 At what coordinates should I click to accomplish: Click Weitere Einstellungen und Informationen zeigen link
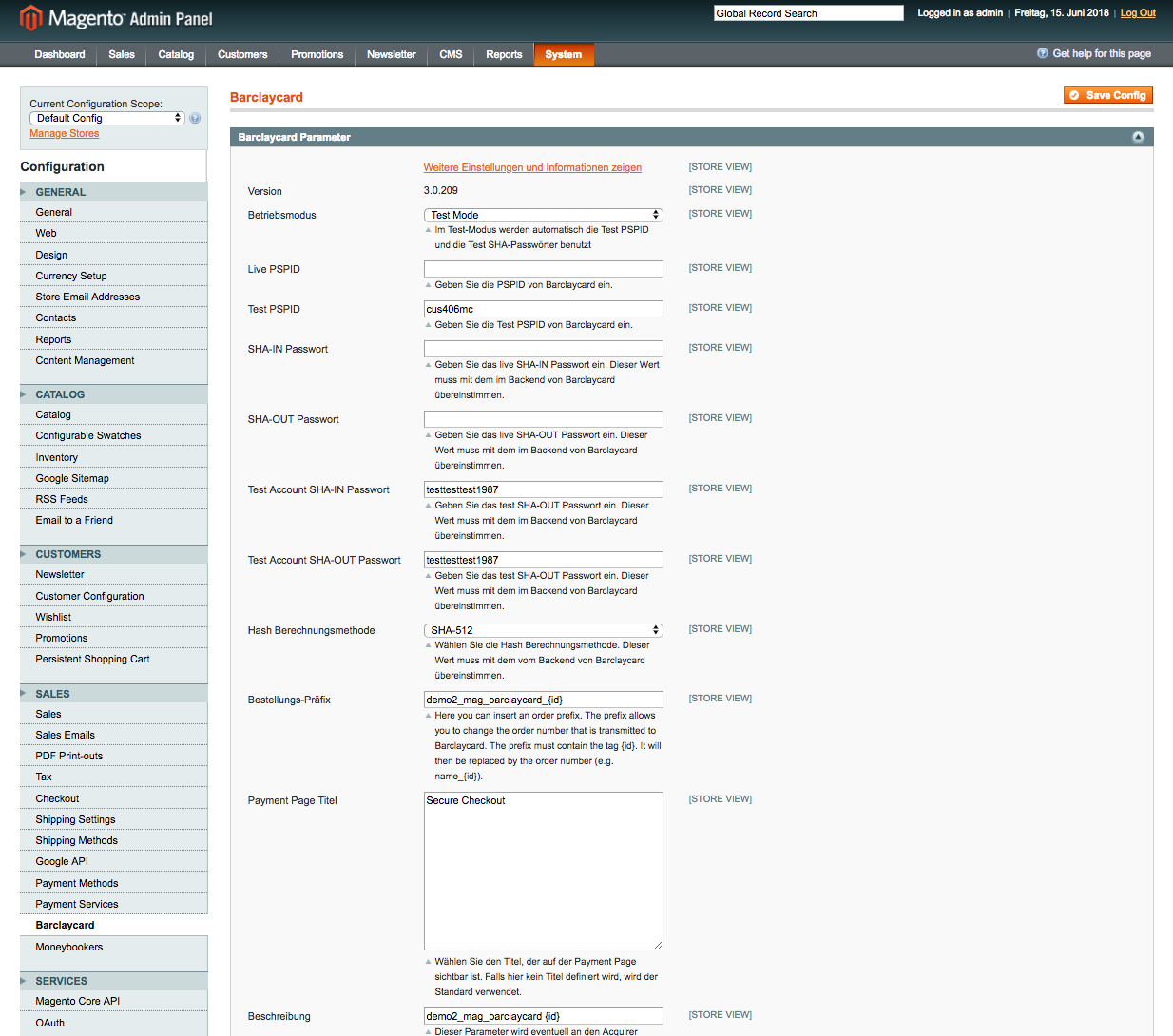coord(532,168)
